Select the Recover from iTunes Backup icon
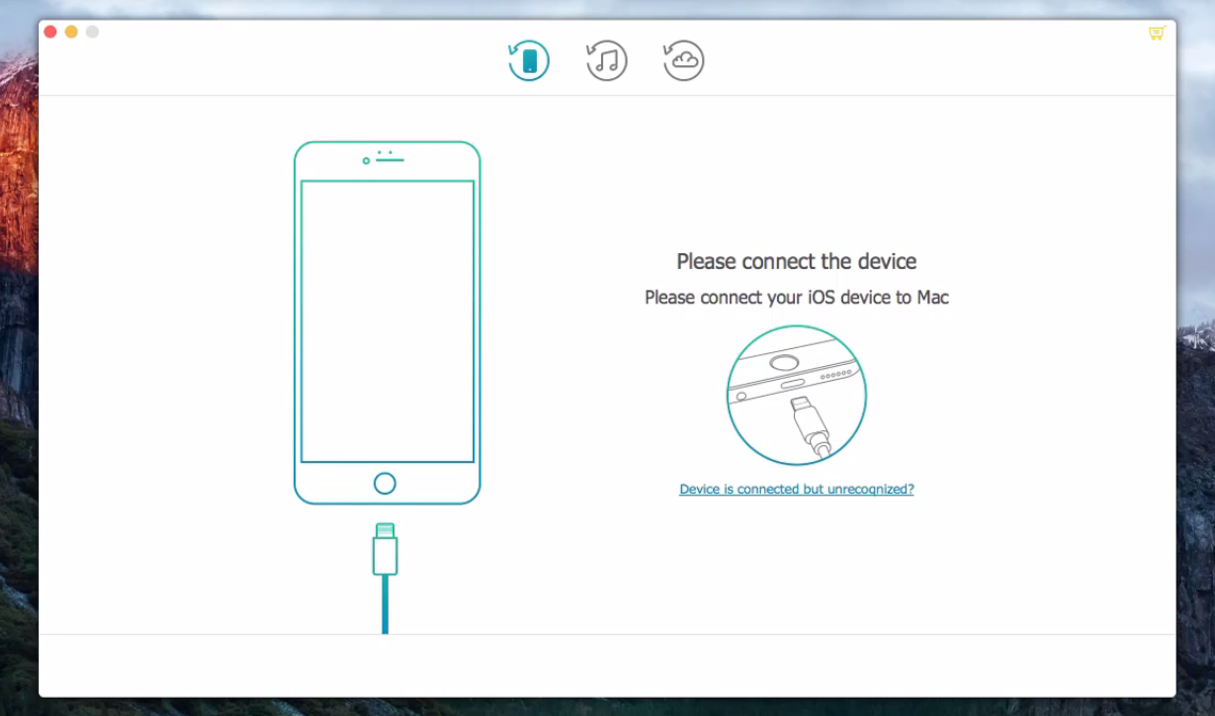The image size is (1215, 716). pos(606,60)
